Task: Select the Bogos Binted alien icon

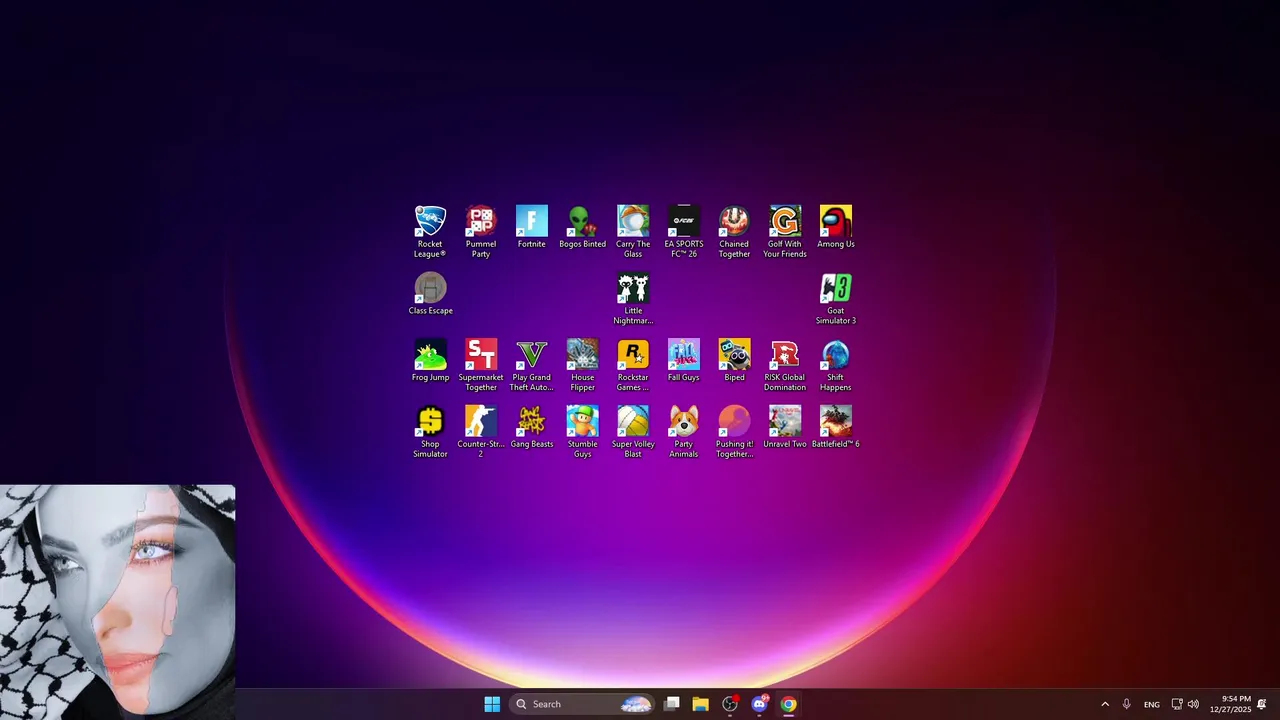Action: point(582,227)
